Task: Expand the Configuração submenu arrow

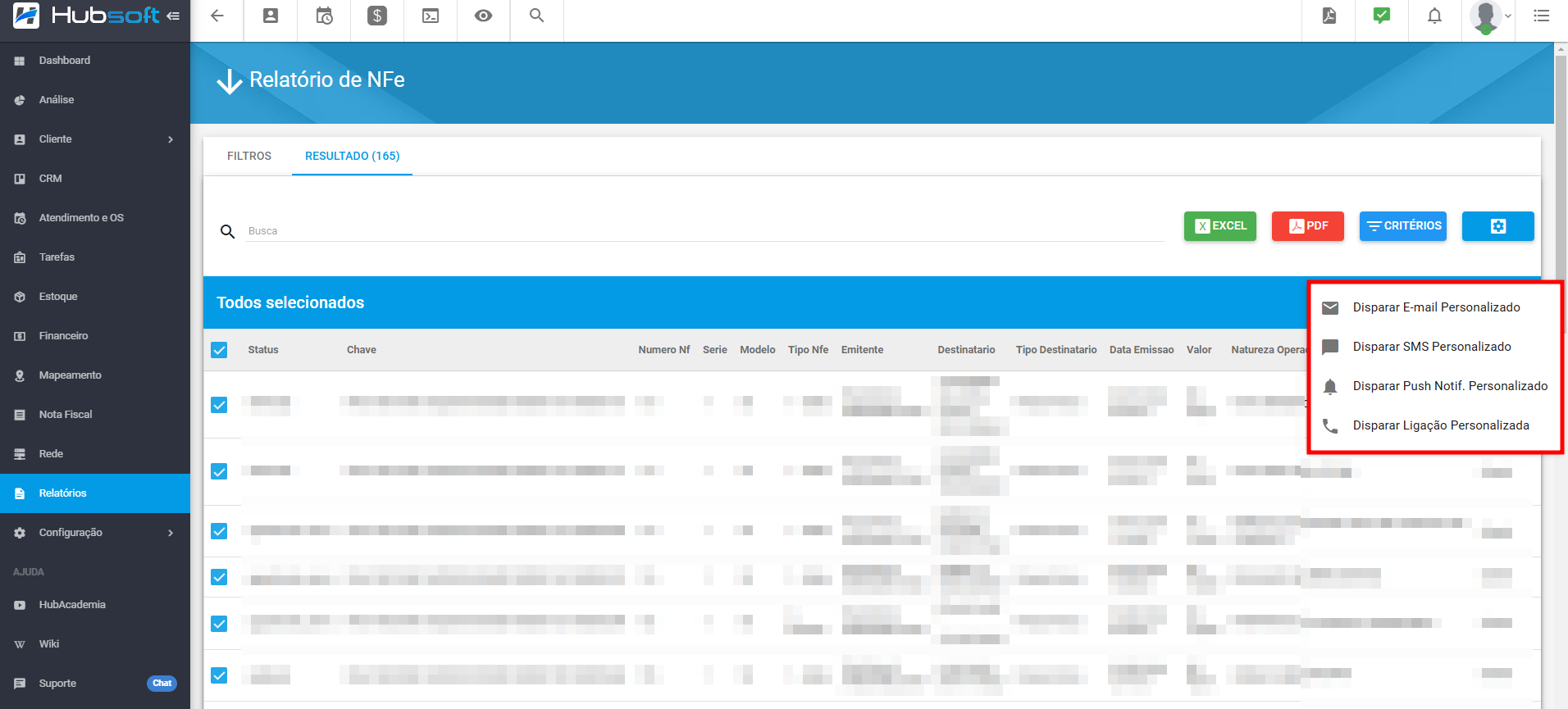Action: 171,533
